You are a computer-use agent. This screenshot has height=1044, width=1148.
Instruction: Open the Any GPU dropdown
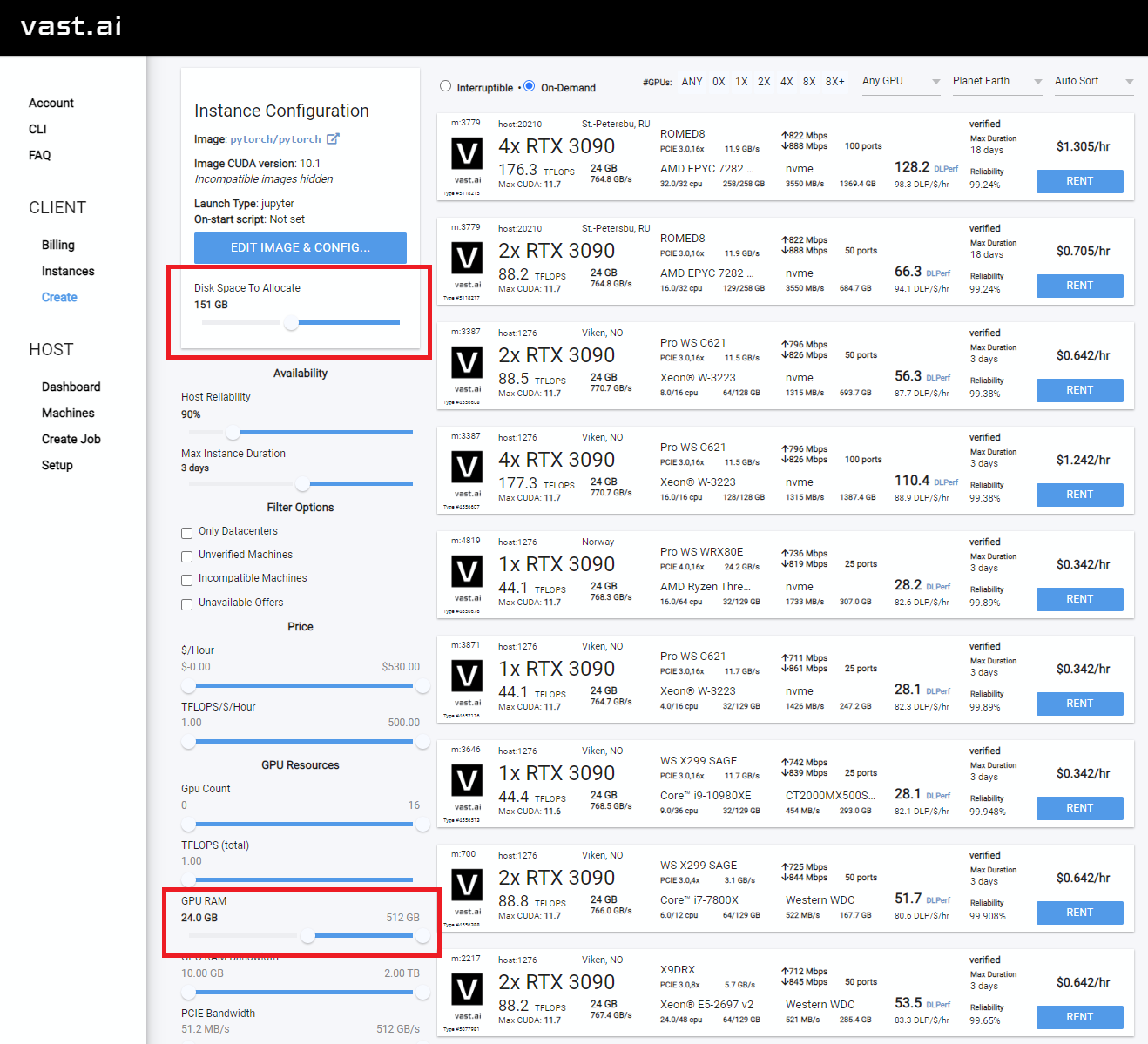(901, 82)
